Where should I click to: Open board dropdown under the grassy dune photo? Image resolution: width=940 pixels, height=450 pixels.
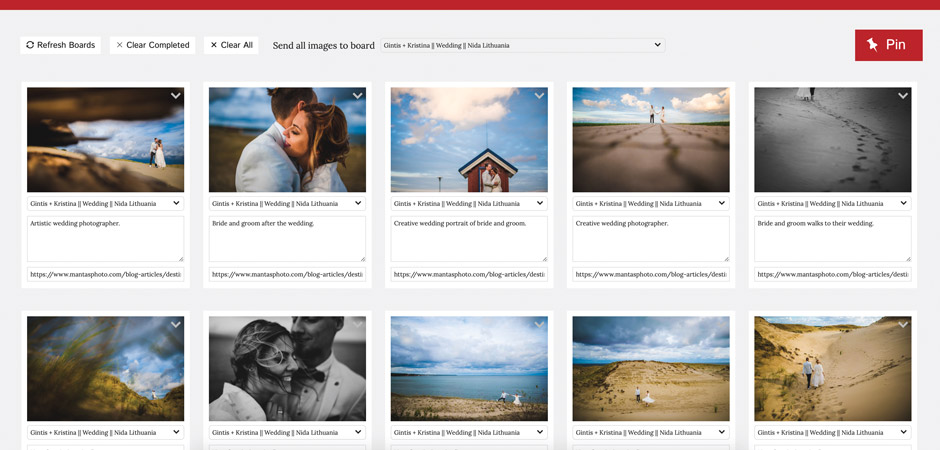pyautogui.click(x=106, y=433)
